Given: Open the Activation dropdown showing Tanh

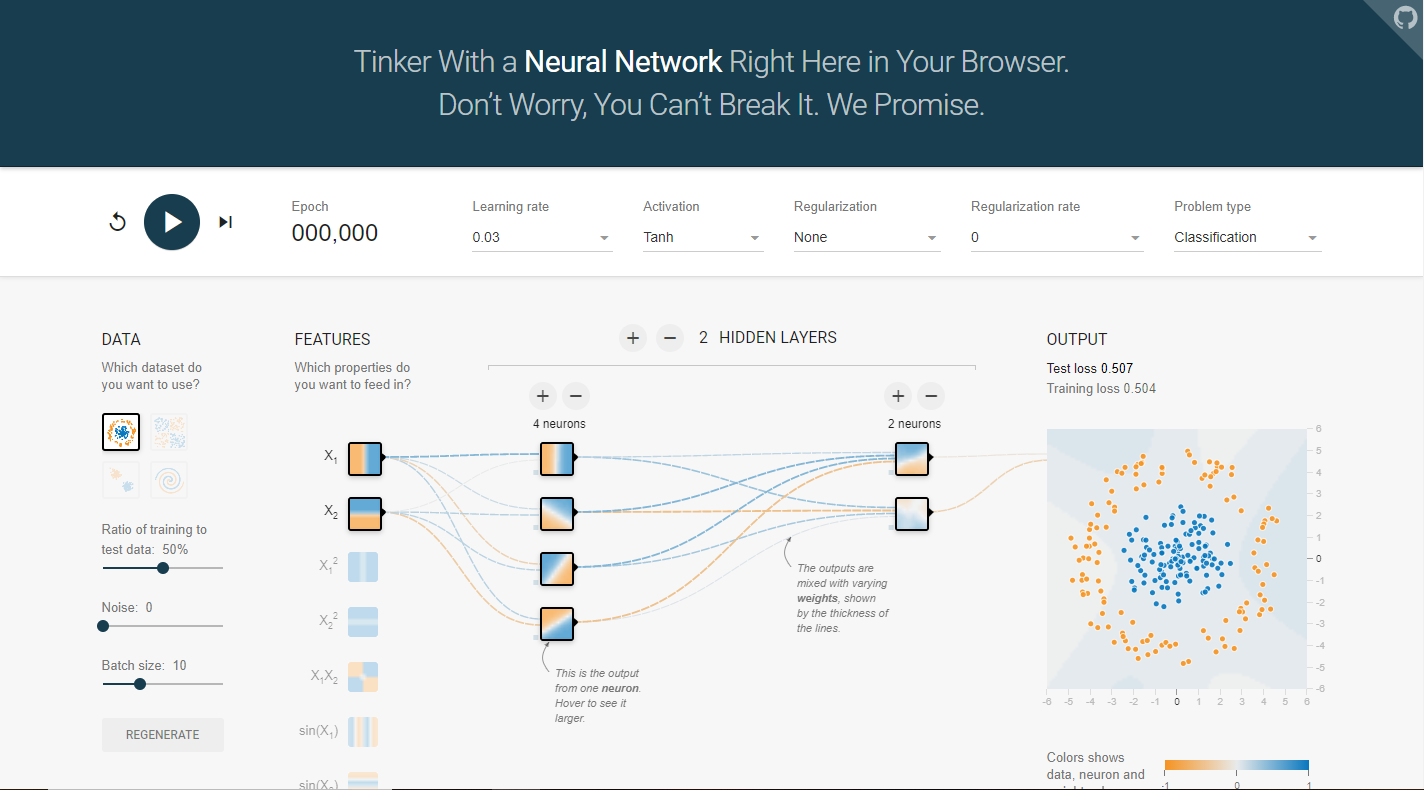Looking at the screenshot, I should click(703, 237).
